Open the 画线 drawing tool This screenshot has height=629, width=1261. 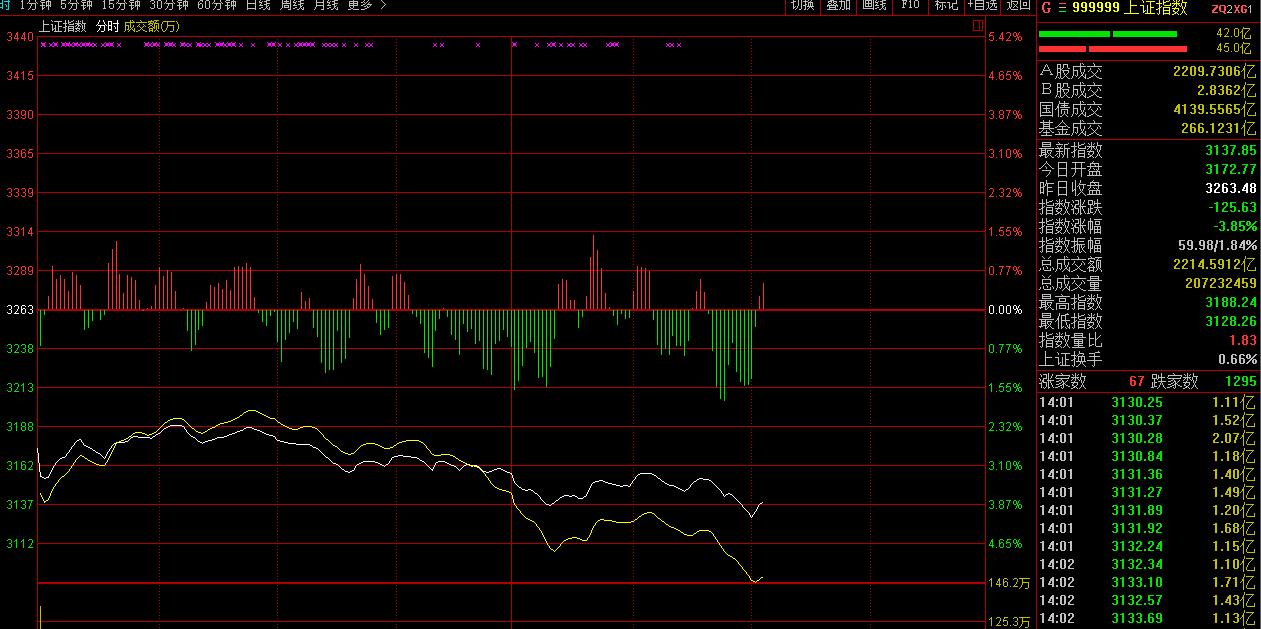[x=874, y=5]
